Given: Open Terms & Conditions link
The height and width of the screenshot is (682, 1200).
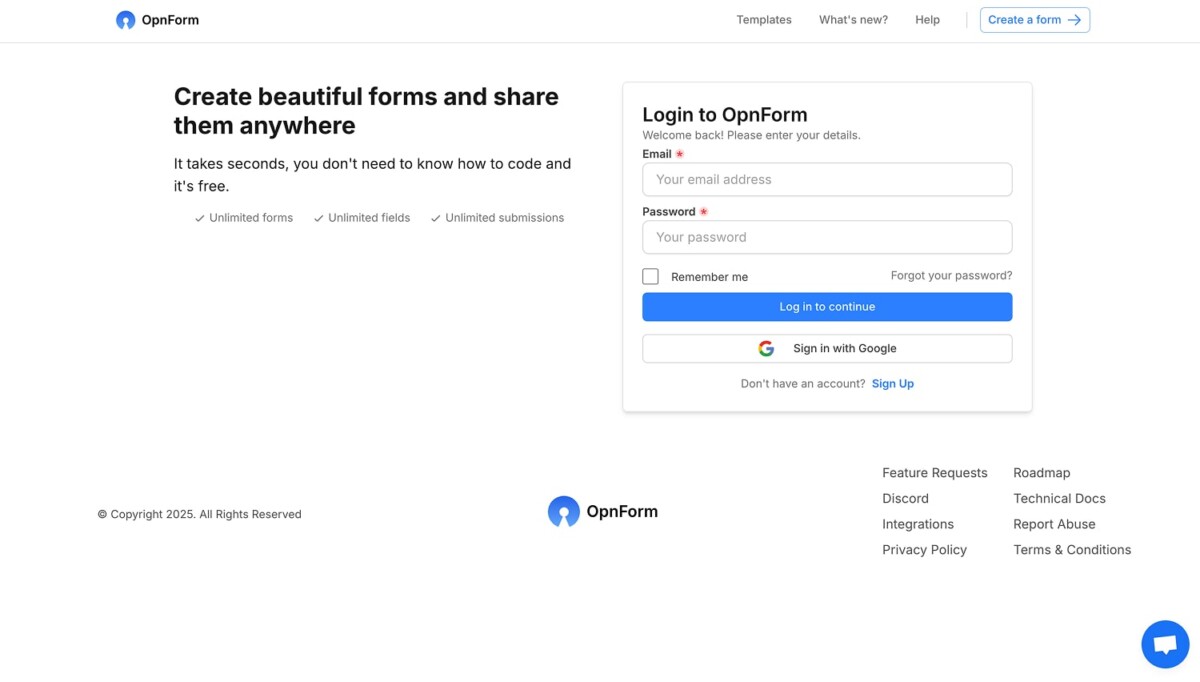Looking at the screenshot, I should pos(1072,550).
